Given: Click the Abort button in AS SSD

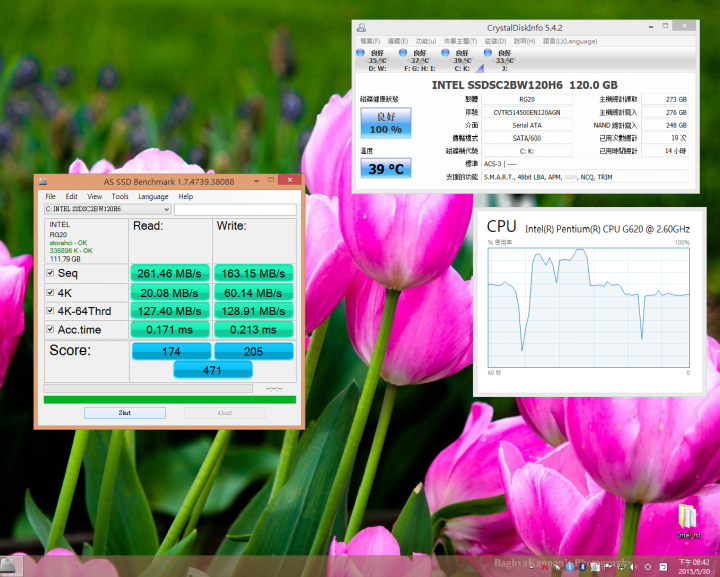Looking at the screenshot, I should [x=225, y=413].
